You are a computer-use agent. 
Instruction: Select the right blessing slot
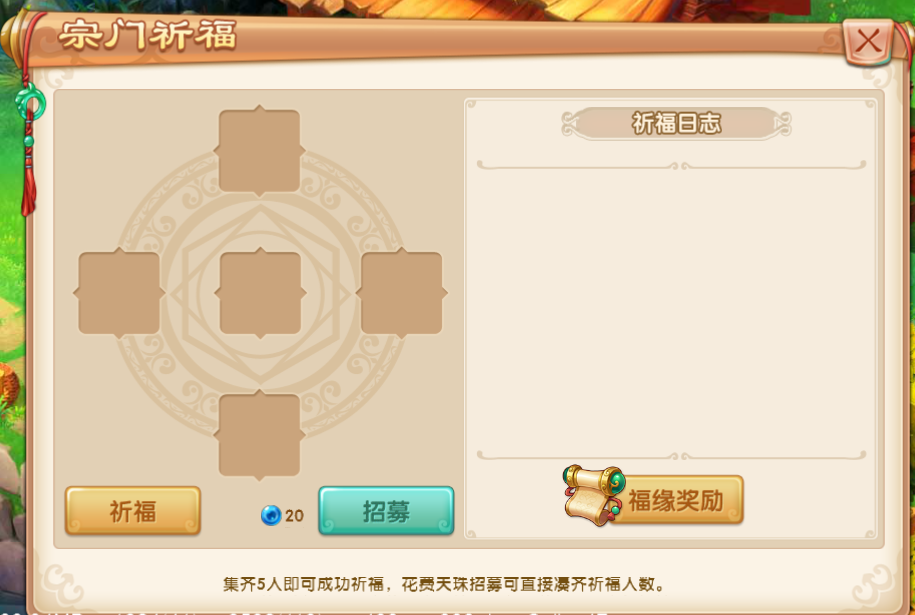tap(401, 293)
